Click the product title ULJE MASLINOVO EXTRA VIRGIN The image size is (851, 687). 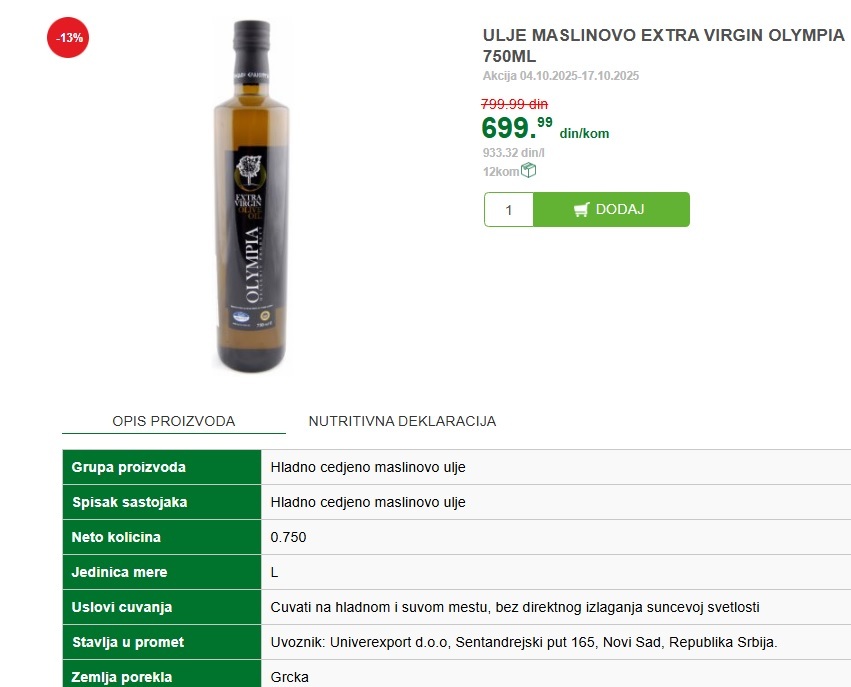(x=663, y=45)
